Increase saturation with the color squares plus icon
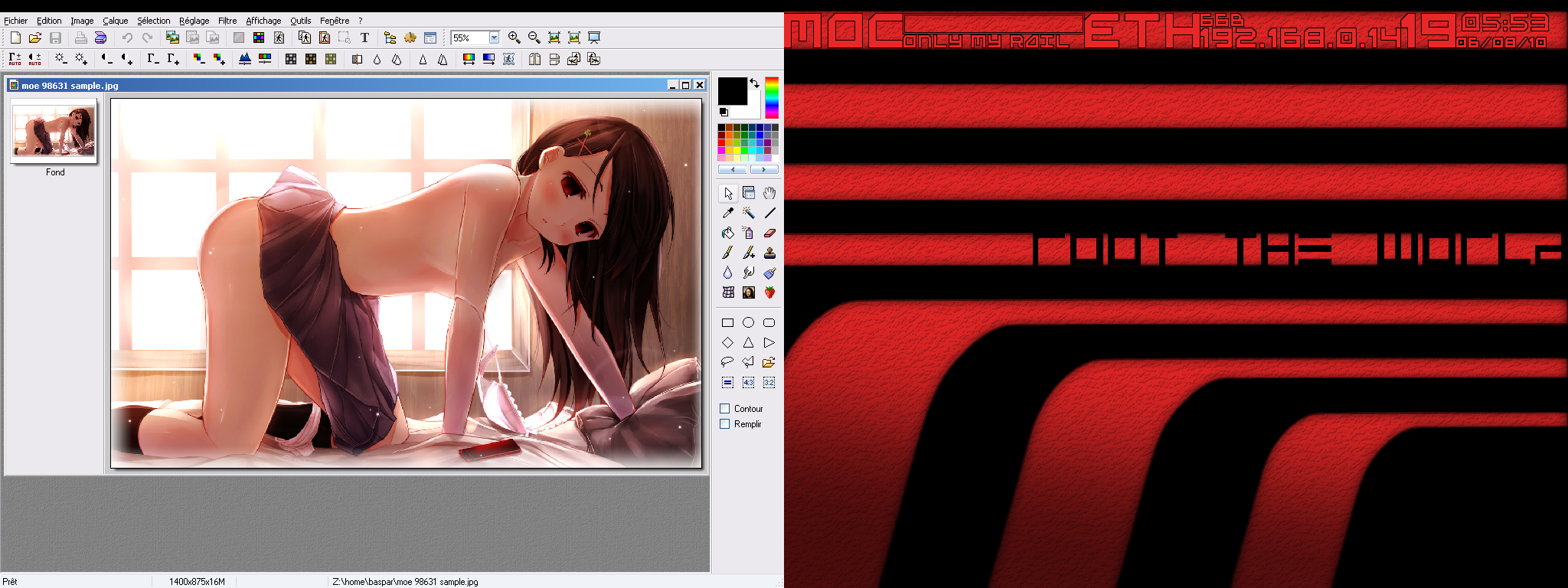 click(219, 59)
